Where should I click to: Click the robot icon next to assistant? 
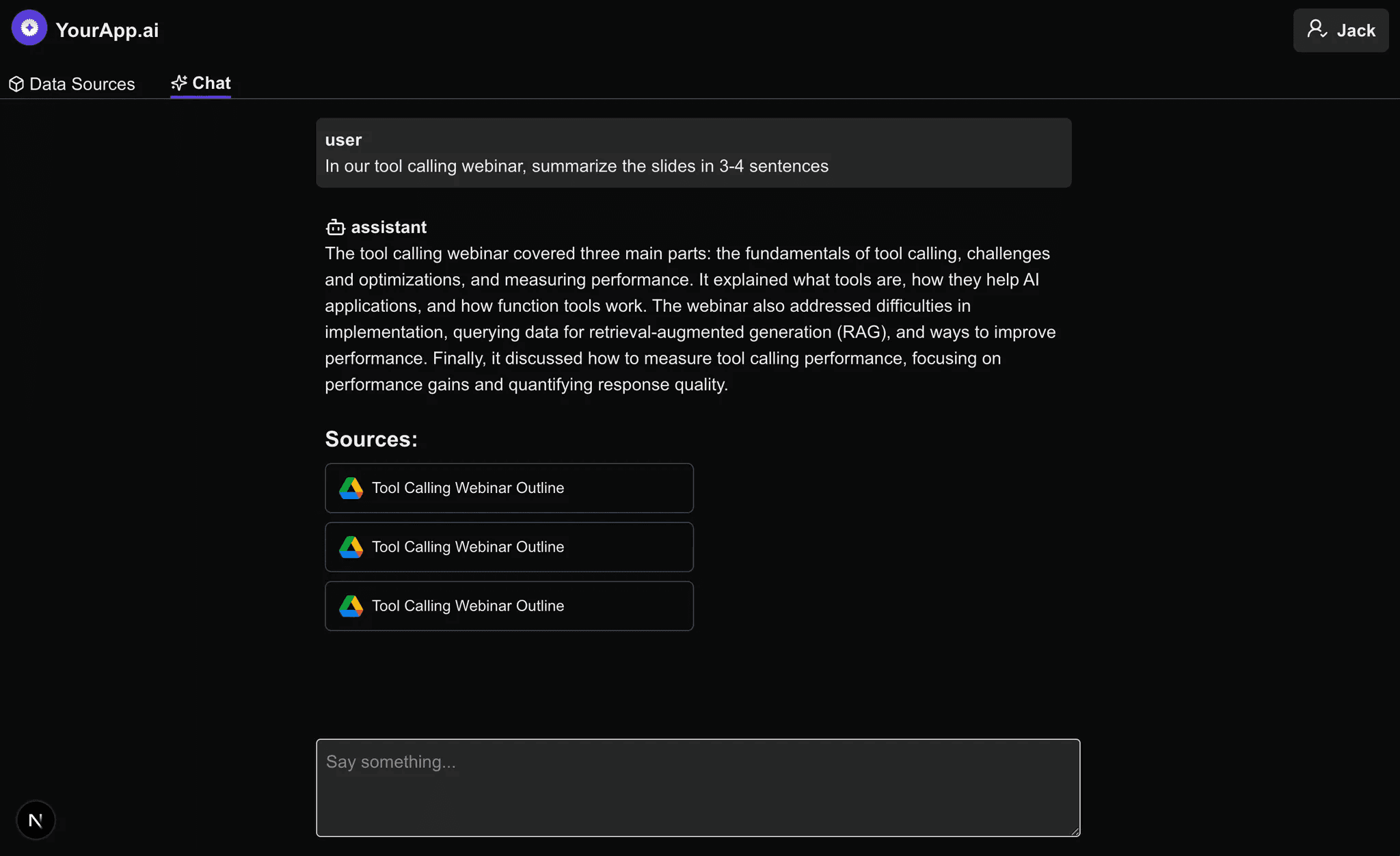335,227
